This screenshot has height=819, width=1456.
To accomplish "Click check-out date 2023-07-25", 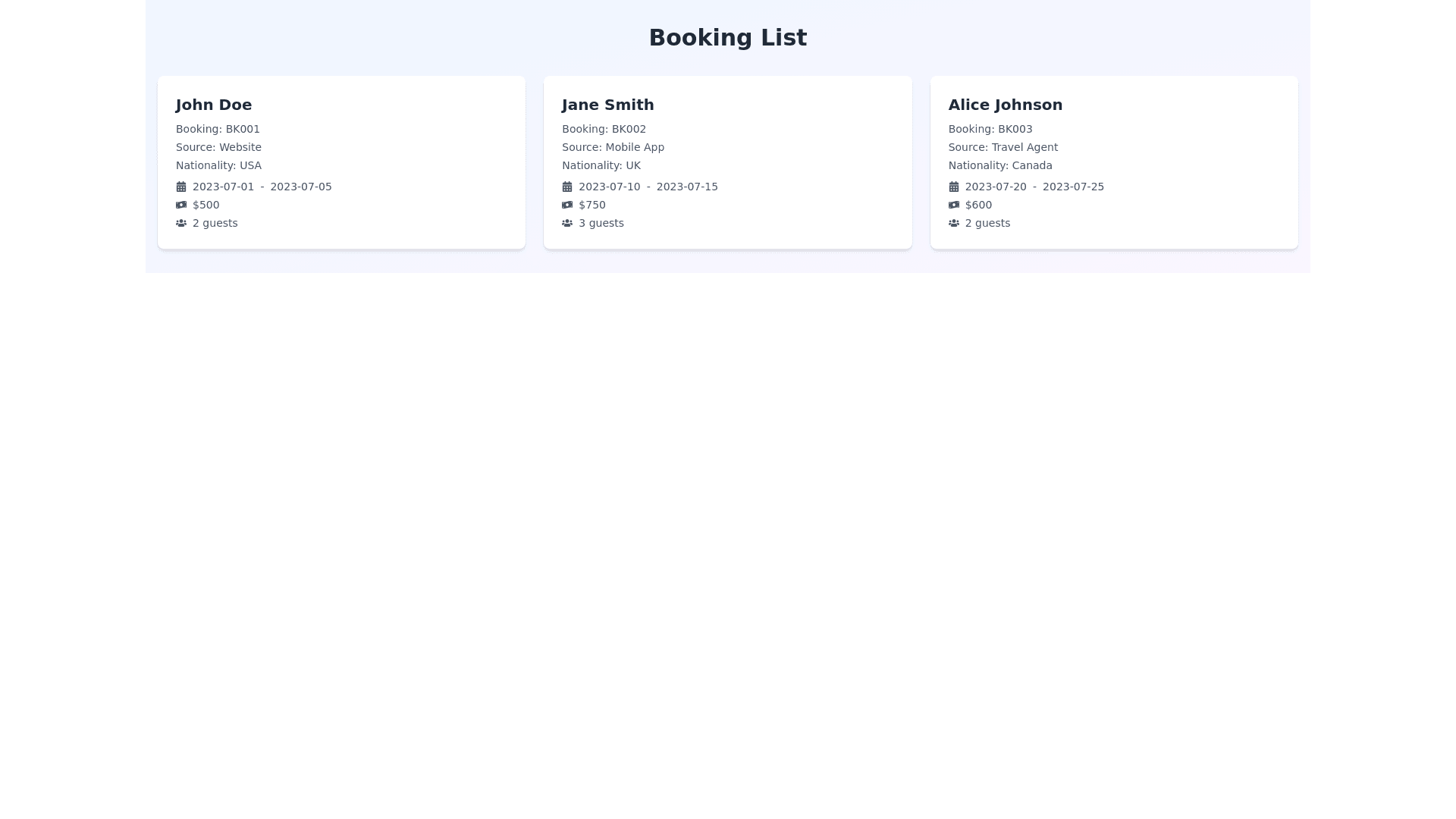I will (x=1072, y=187).
